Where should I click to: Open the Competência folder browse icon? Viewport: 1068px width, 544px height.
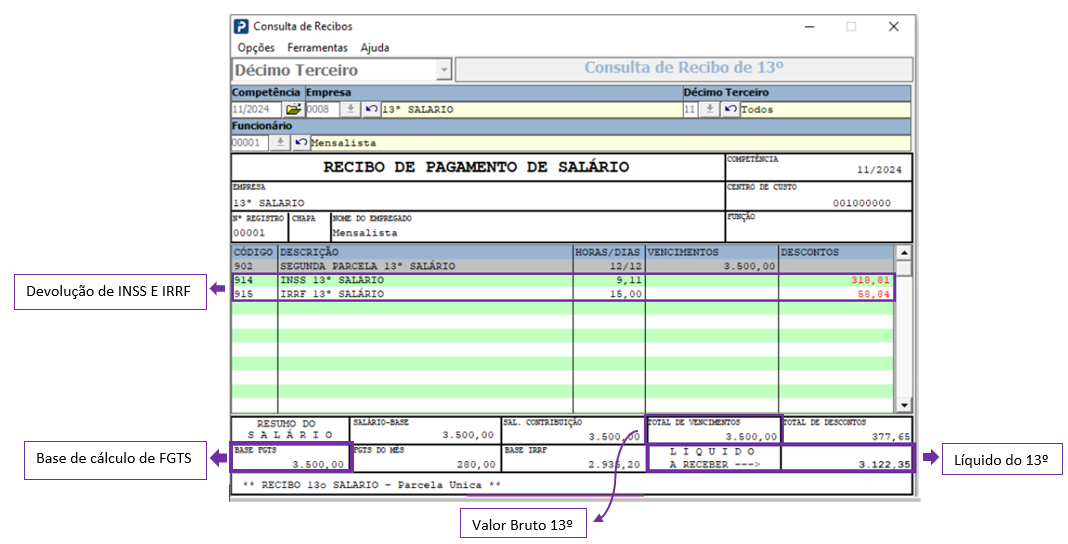click(x=293, y=109)
